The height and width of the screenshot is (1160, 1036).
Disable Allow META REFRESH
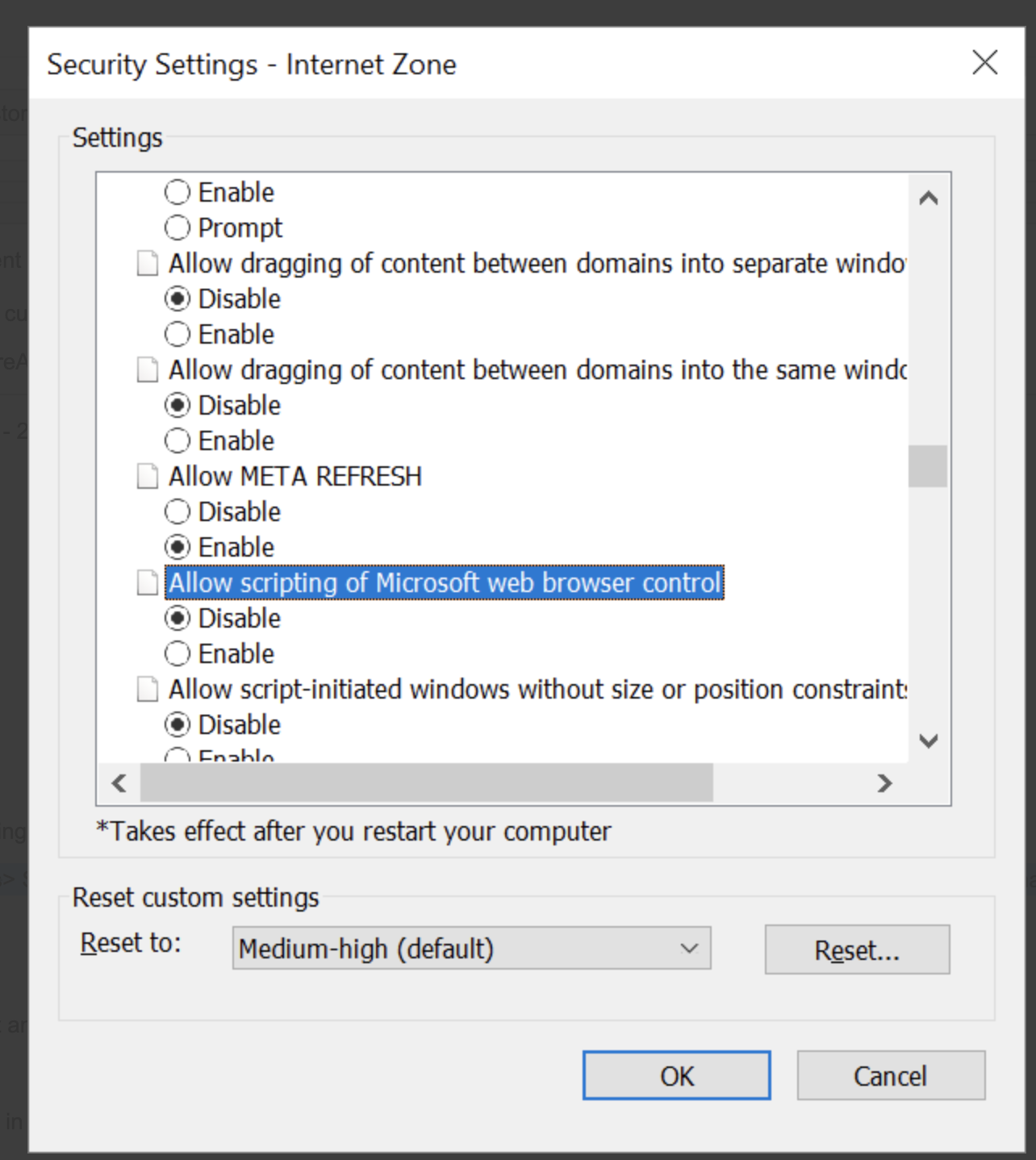(178, 512)
